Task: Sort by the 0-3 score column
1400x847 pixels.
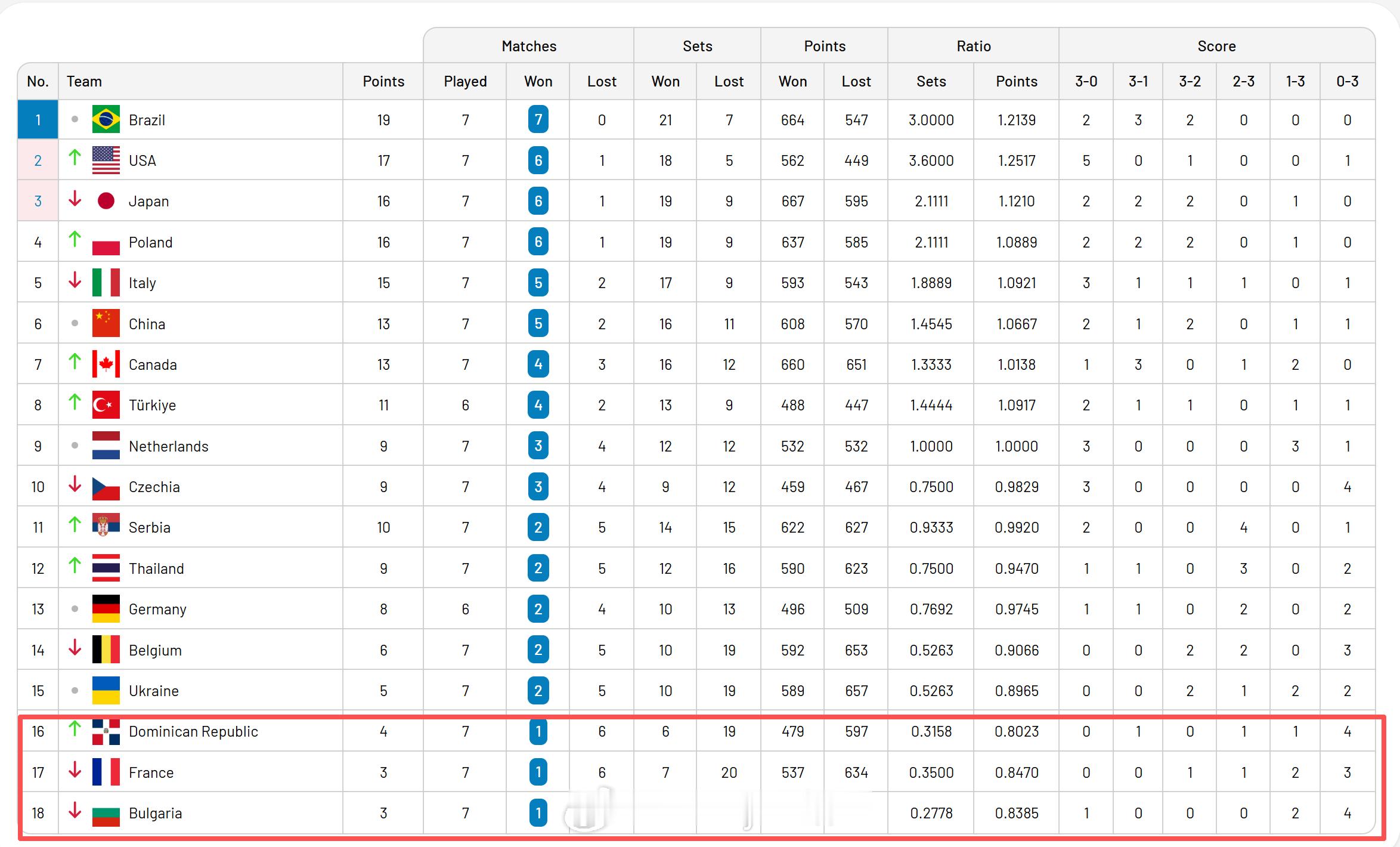Action: click(x=1348, y=81)
